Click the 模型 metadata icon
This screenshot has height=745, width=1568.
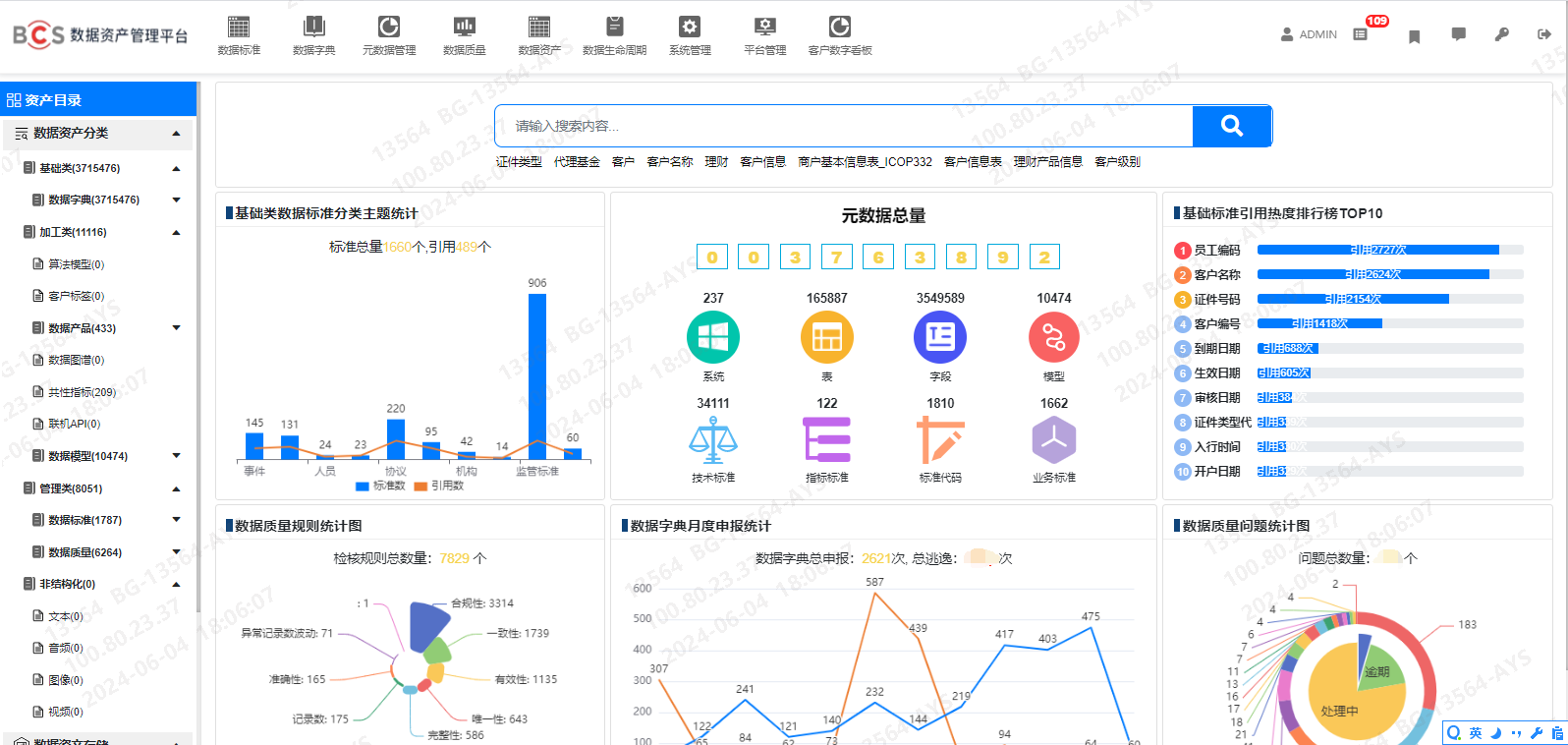tap(1054, 337)
